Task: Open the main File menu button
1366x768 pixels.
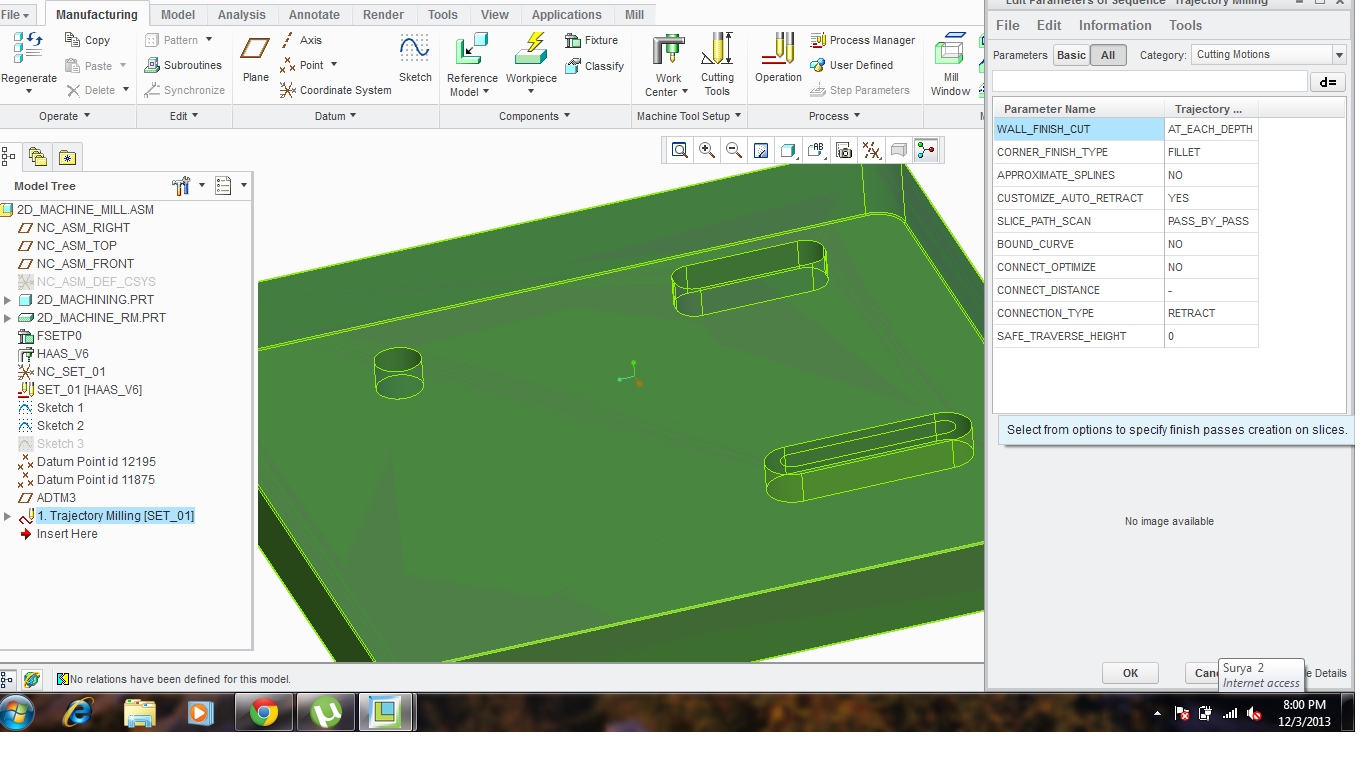Action: pos(16,15)
